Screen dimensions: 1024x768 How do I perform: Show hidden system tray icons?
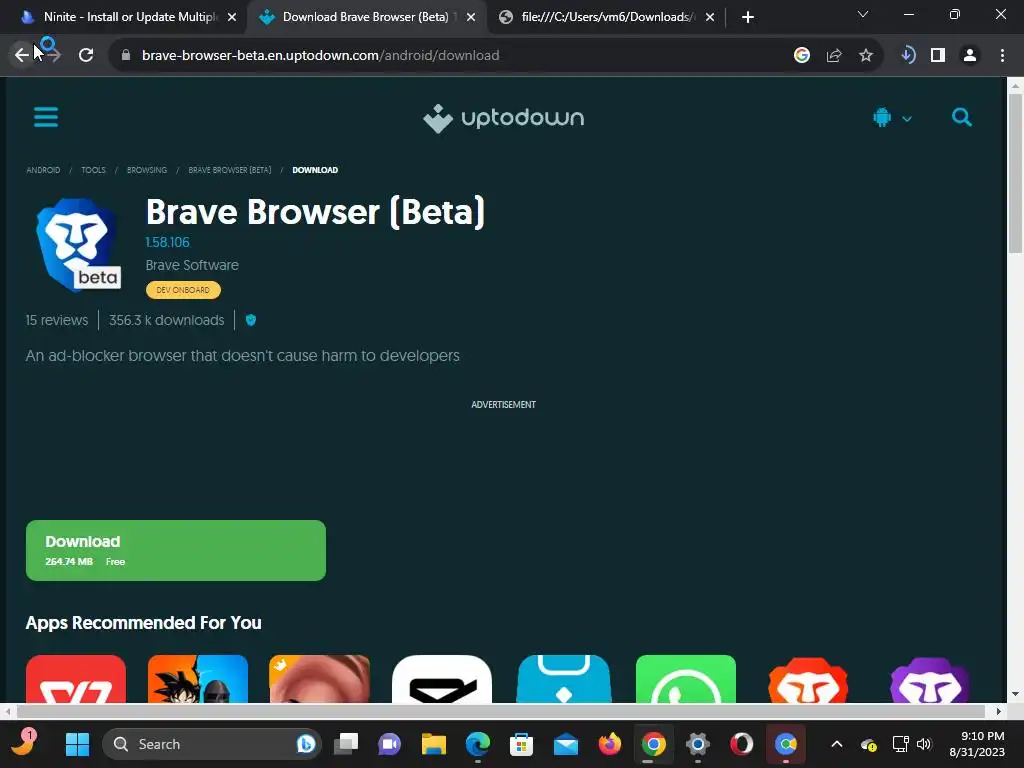tap(837, 744)
